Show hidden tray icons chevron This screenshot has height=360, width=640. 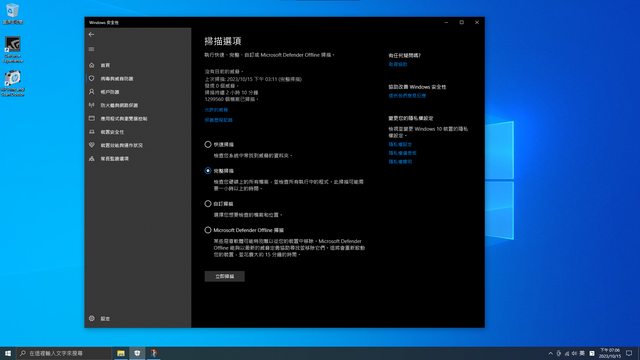pos(550,353)
